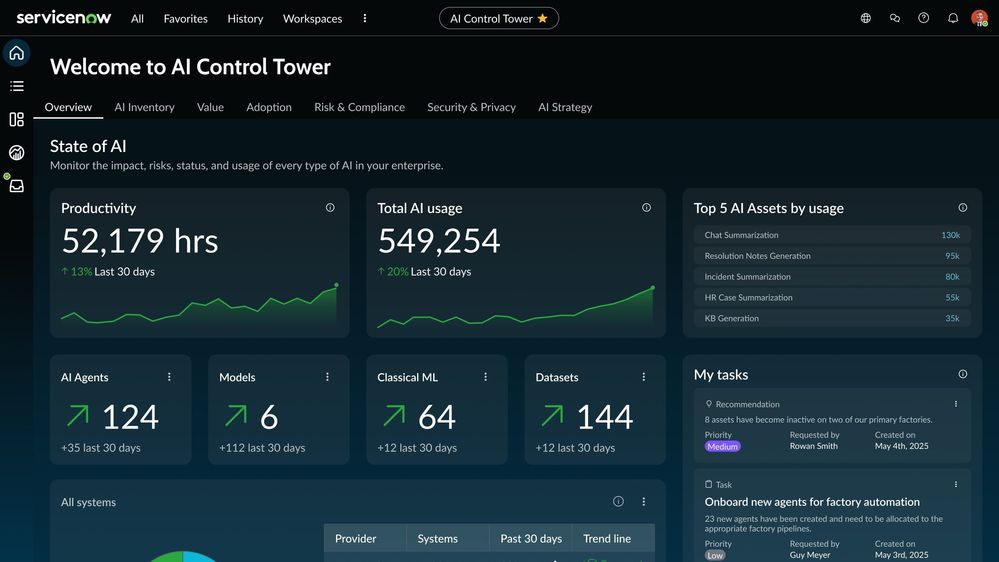Open the user profile avatar

(x=979, y=18)
